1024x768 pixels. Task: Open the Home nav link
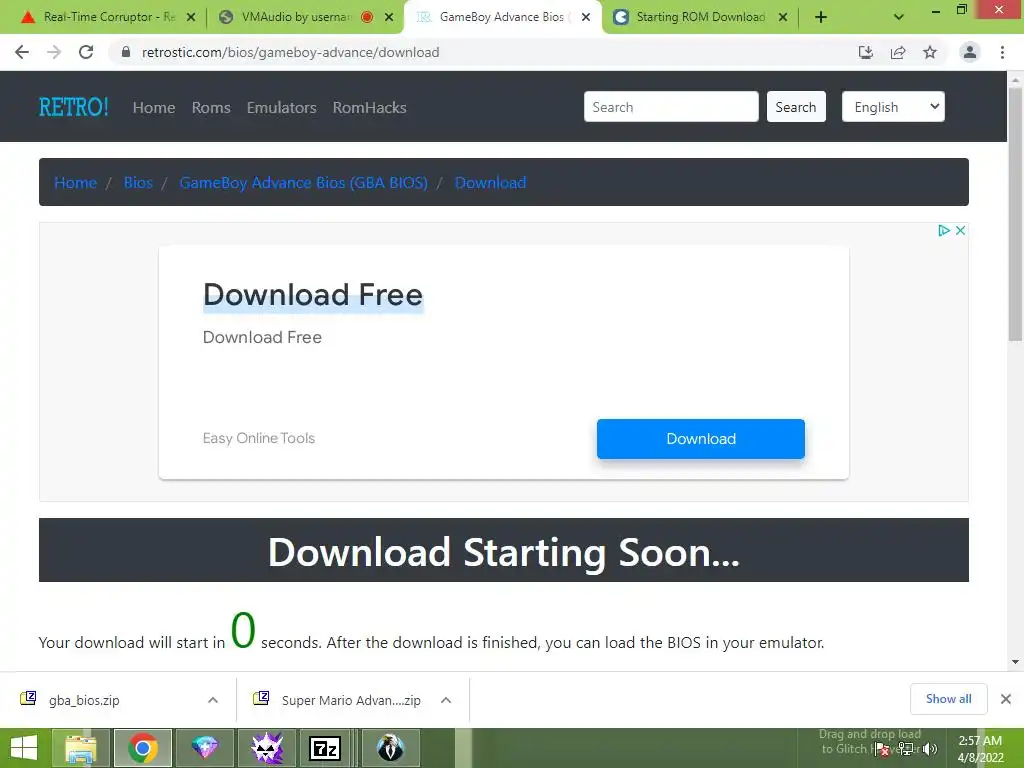[153, 108]
